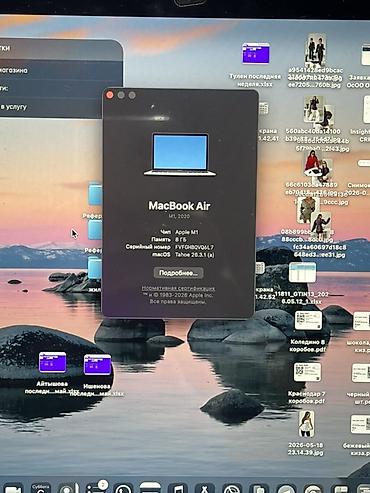This screenshot has width=370, height=493.
Task: Select the olive coat photo thumbnail
Action: coord(307,210)
